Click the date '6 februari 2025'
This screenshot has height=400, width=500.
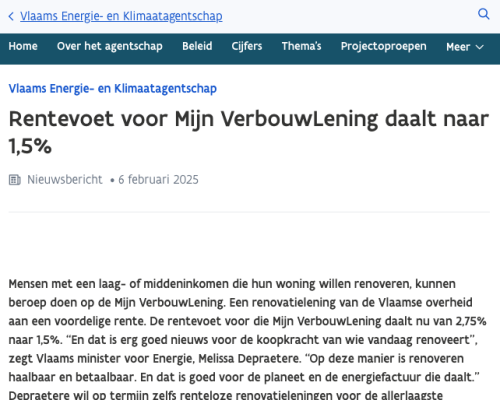[158, 180]
